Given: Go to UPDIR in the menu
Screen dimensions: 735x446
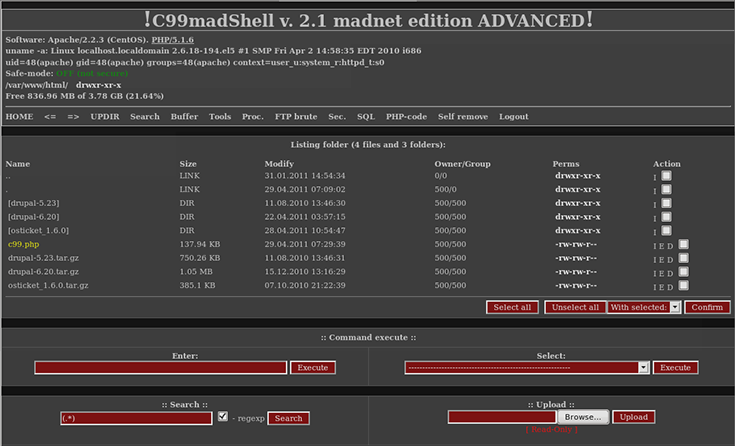Looking at the screenshot, I should coord(105,116).
